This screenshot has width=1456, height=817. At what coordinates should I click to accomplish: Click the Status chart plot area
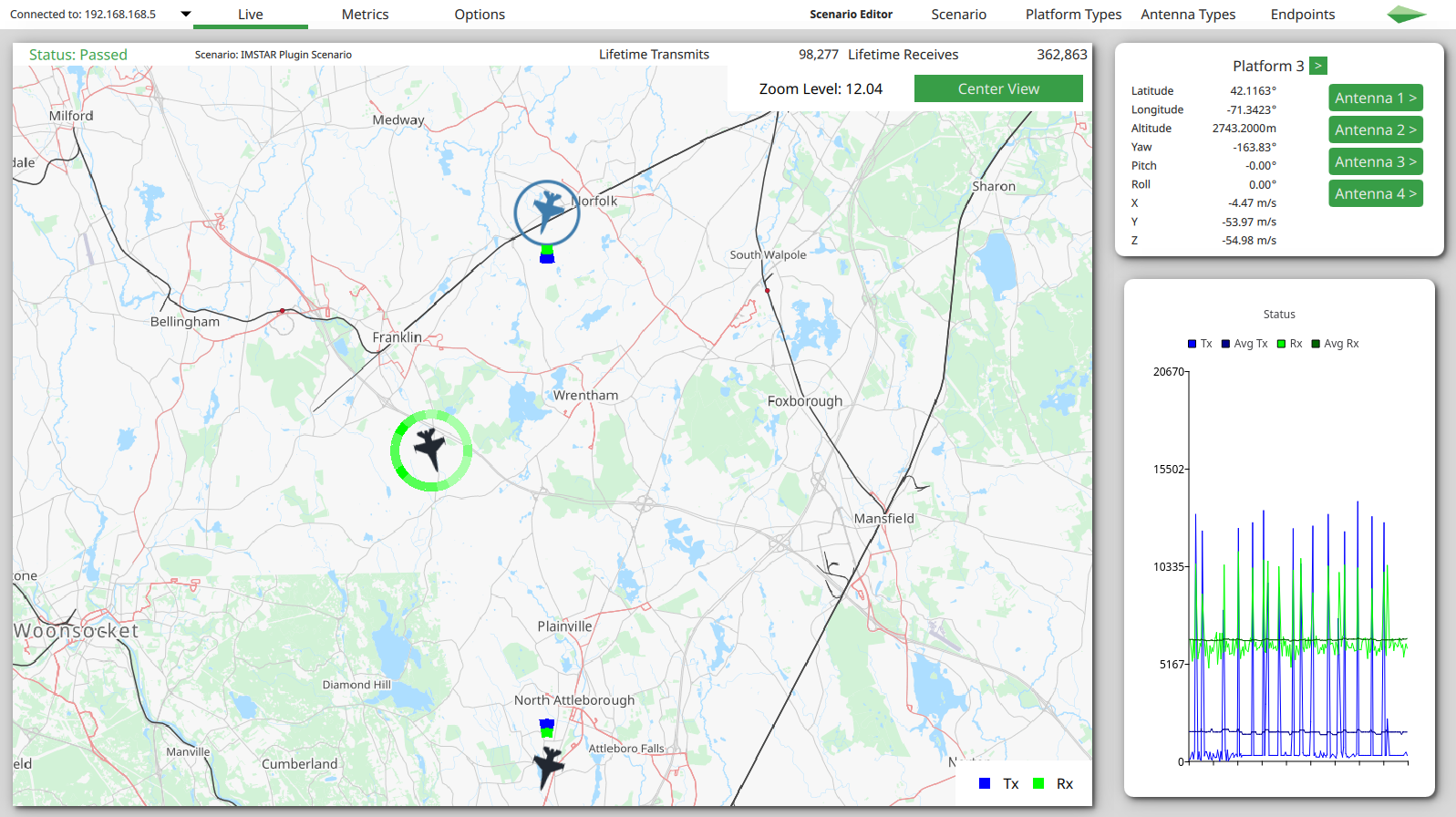coord(1298,565)
